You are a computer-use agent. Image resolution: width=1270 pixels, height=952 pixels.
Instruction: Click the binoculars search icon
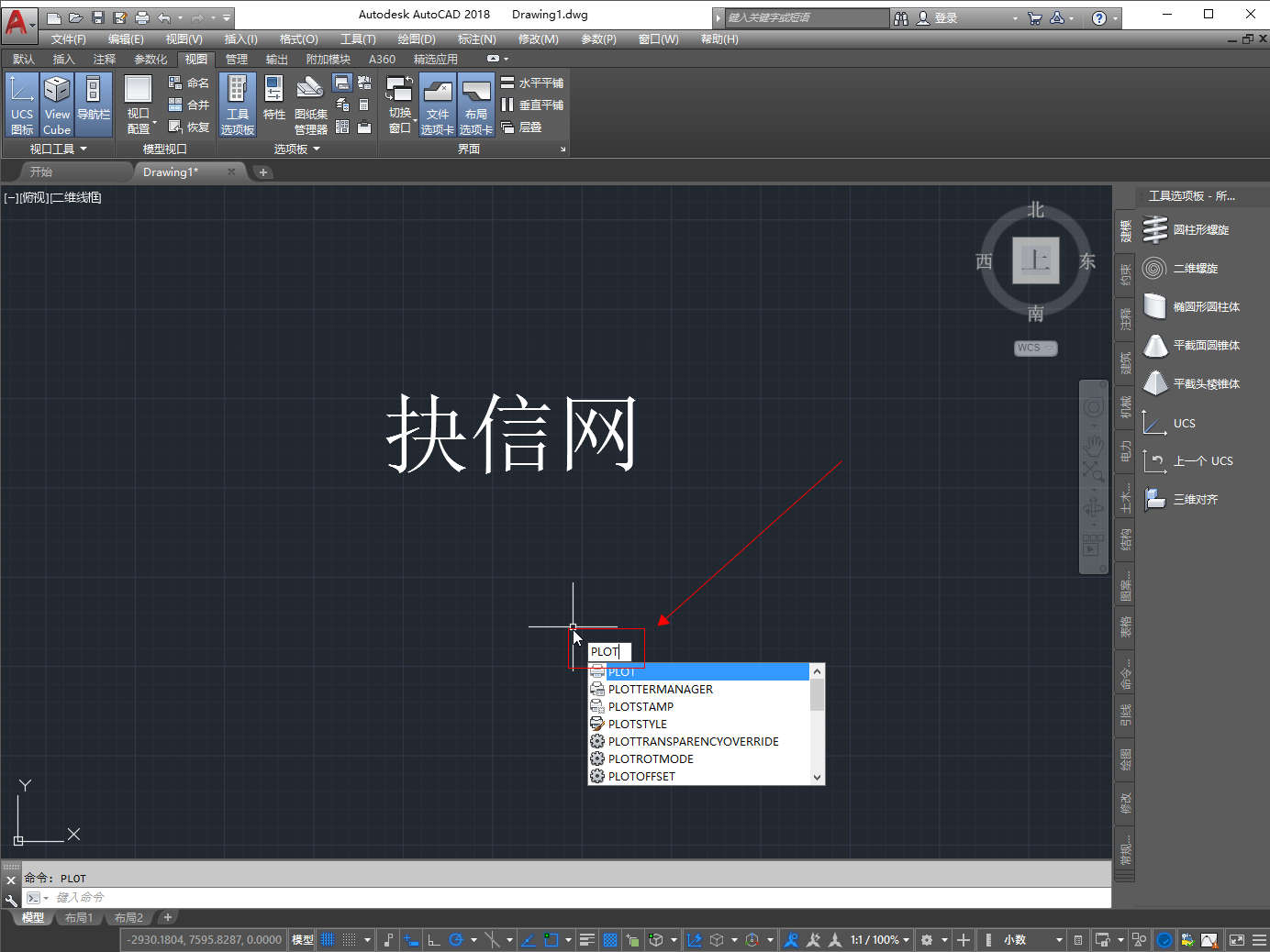(x=901, y=17)
